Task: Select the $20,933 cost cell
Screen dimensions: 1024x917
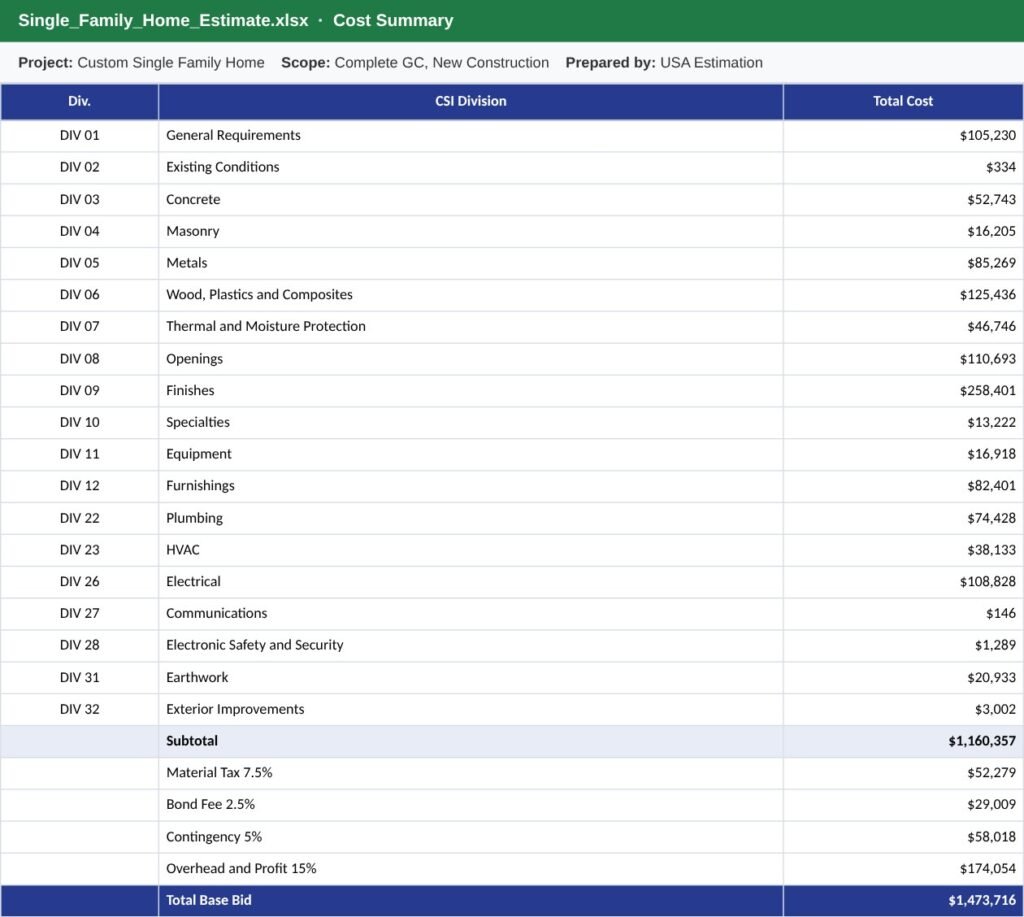Action: pos(903,677)
